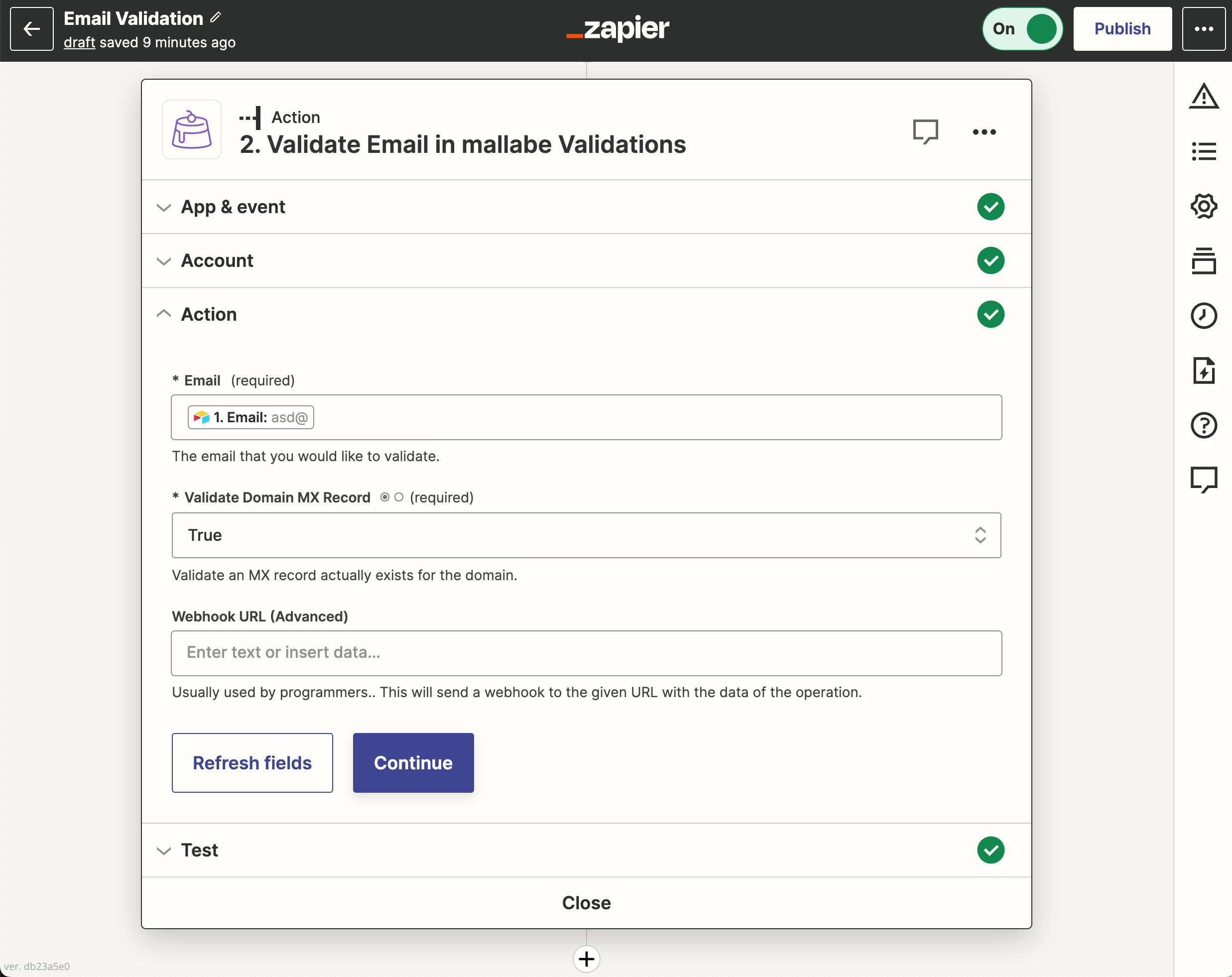Image resolution: width=1232 pixels, height=977 pixels.
Task: Click mallabe Validations app icon
Action: click(x=191, y=129)
